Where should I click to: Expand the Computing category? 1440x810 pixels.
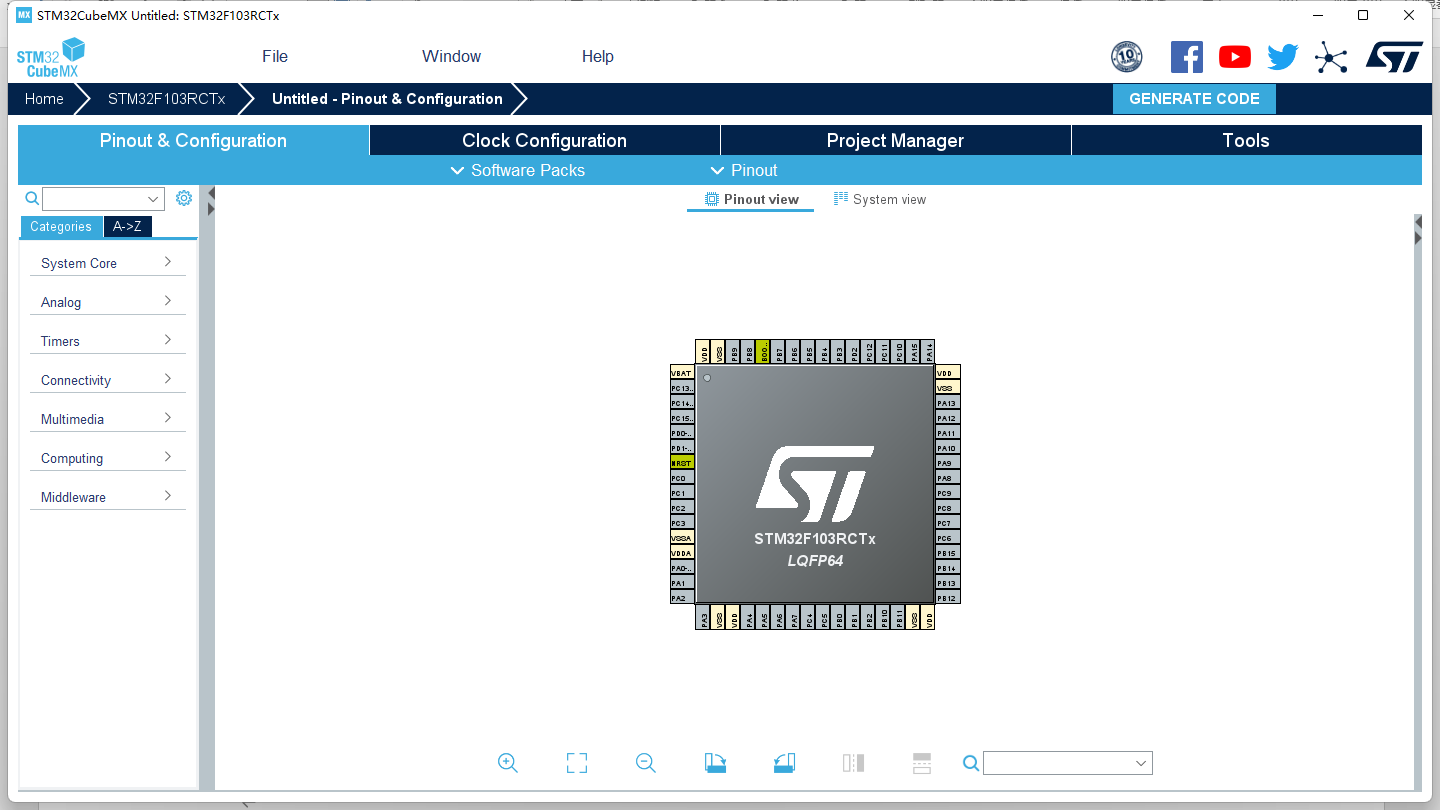tap(108, 458)
